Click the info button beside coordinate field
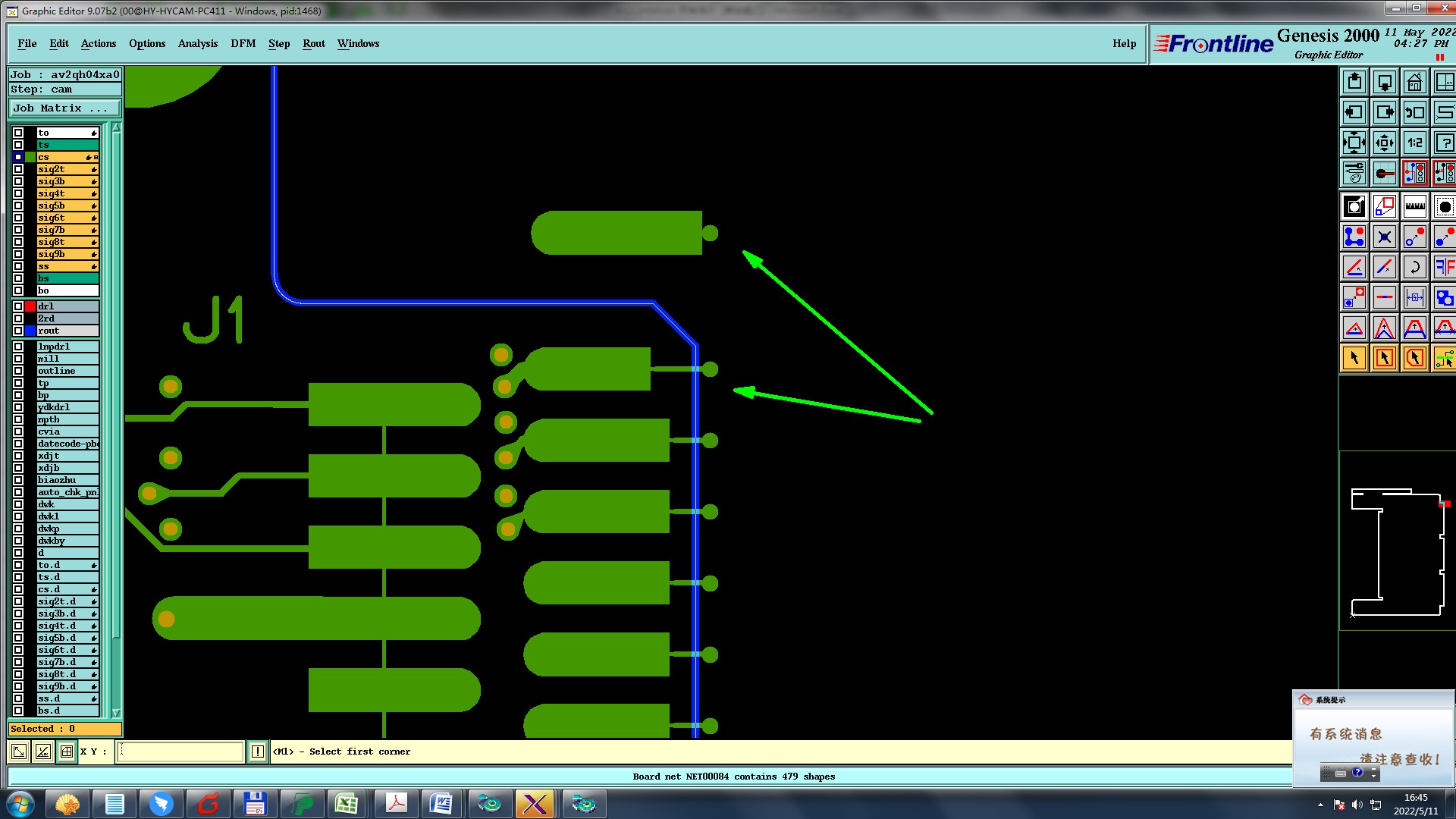 [258, 752]
